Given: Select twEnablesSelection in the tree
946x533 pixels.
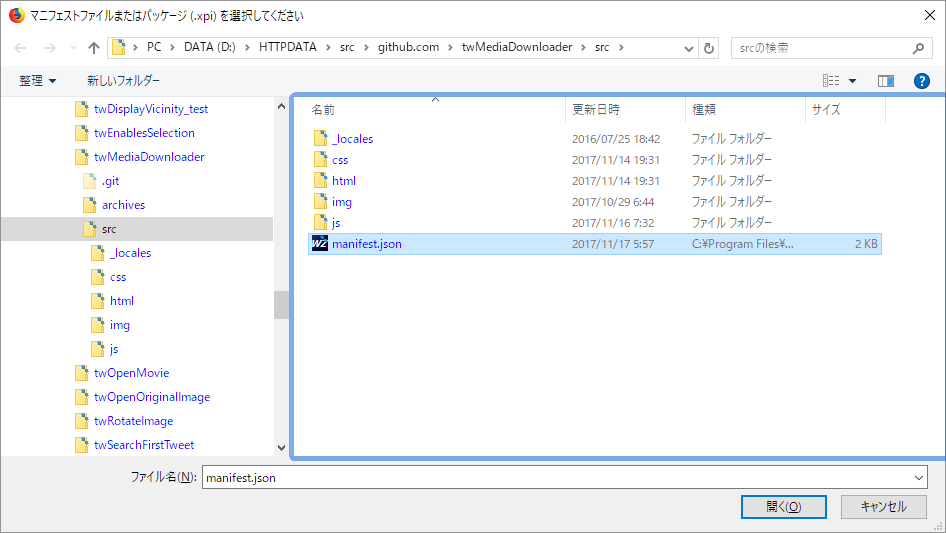Looking at the screenshot, I should [x=144, y=133].
